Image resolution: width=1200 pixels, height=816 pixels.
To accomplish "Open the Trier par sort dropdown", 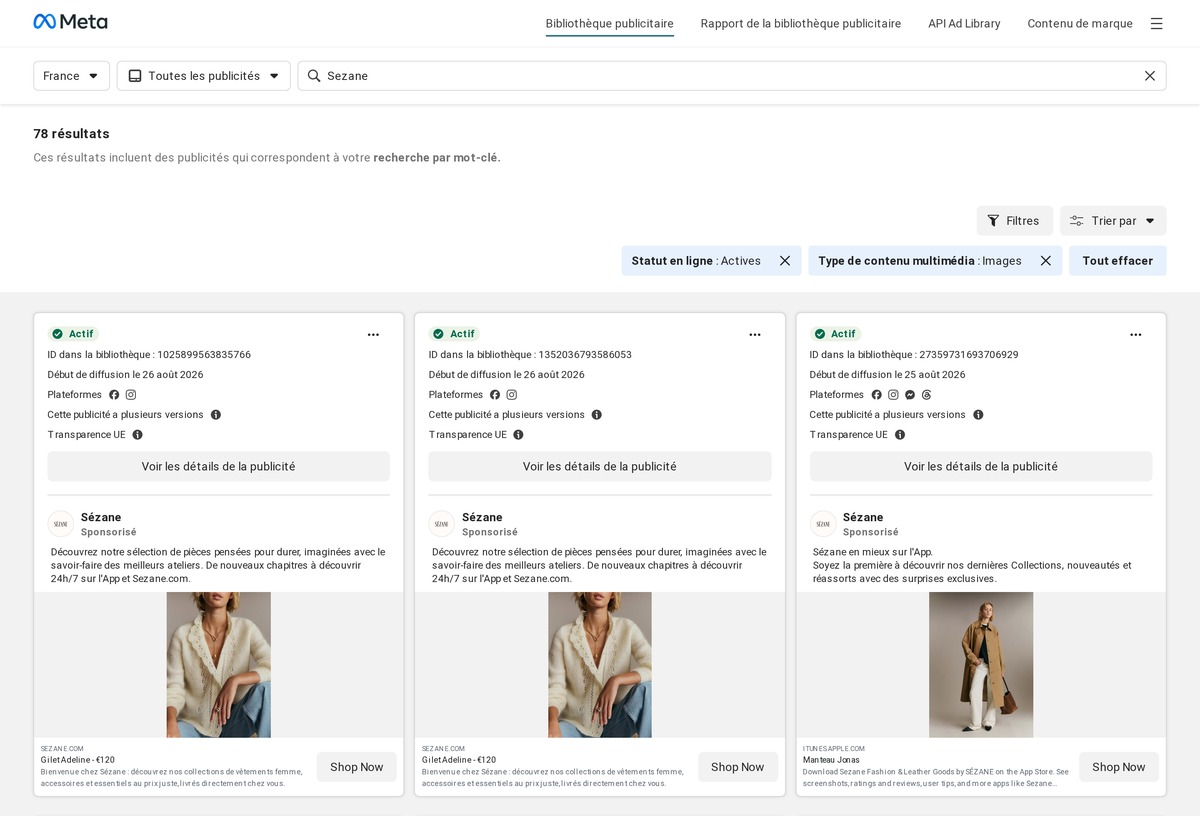I will [1113, 221].
